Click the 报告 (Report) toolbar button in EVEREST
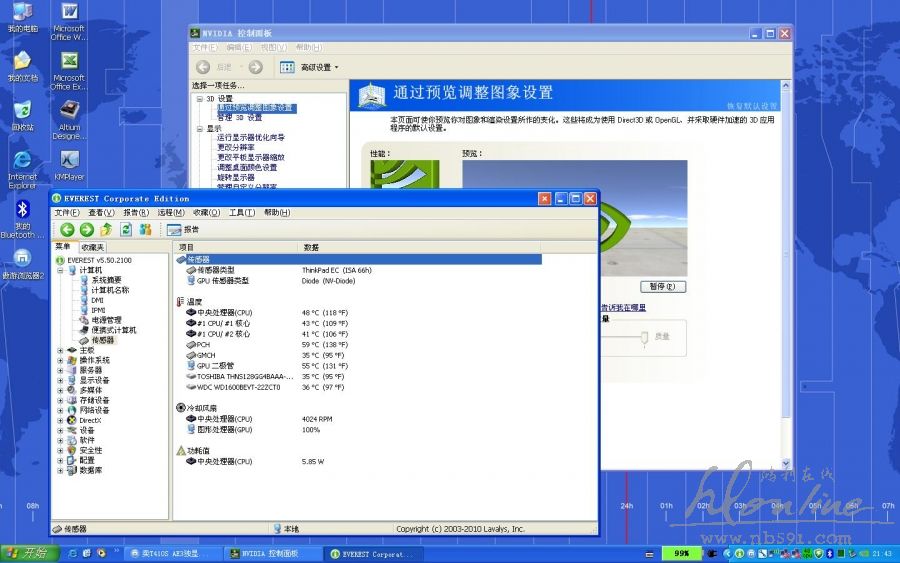The width and height of the screenshot is (900, 563). [x=183, y=230]
